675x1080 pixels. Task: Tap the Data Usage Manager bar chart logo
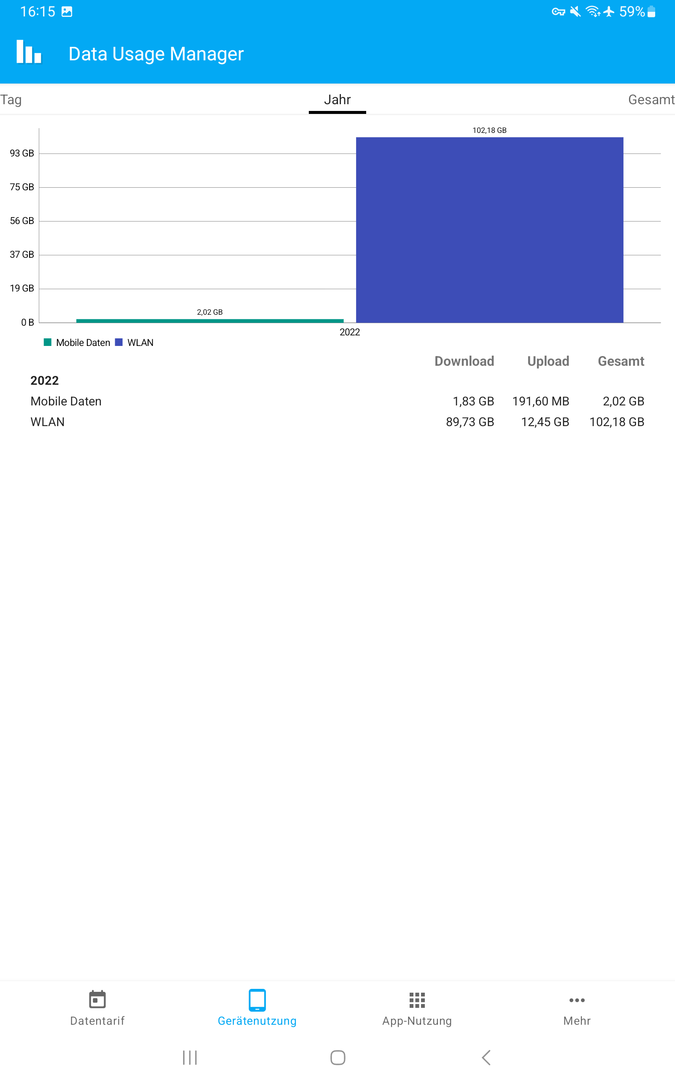pos(29,53)
